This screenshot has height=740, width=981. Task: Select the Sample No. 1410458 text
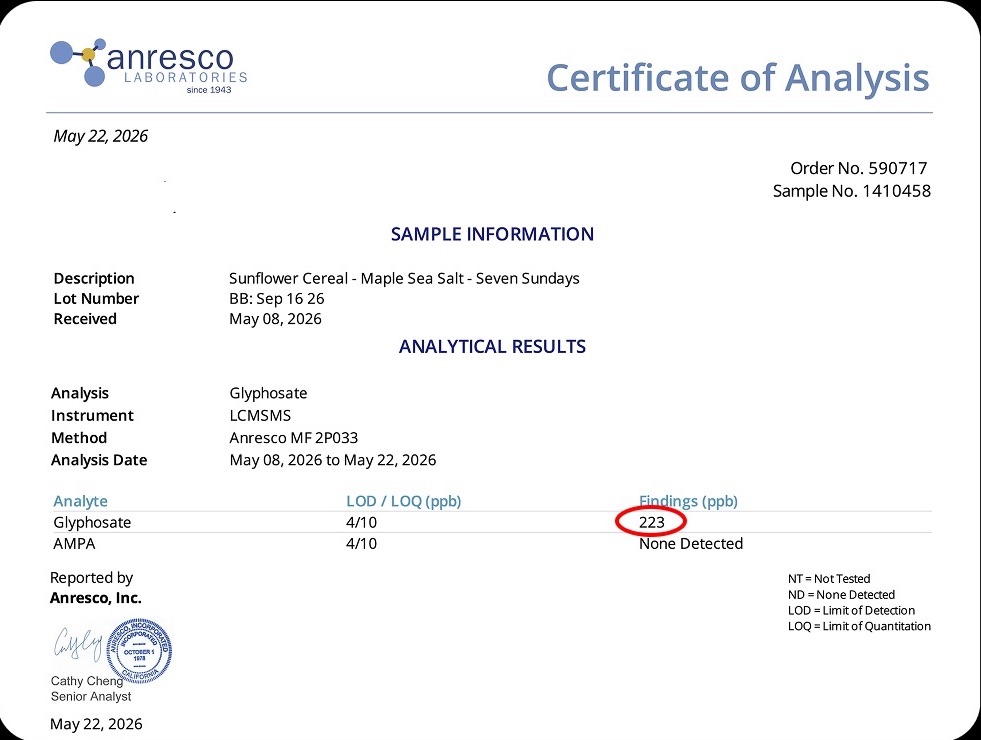click(851, 191)
